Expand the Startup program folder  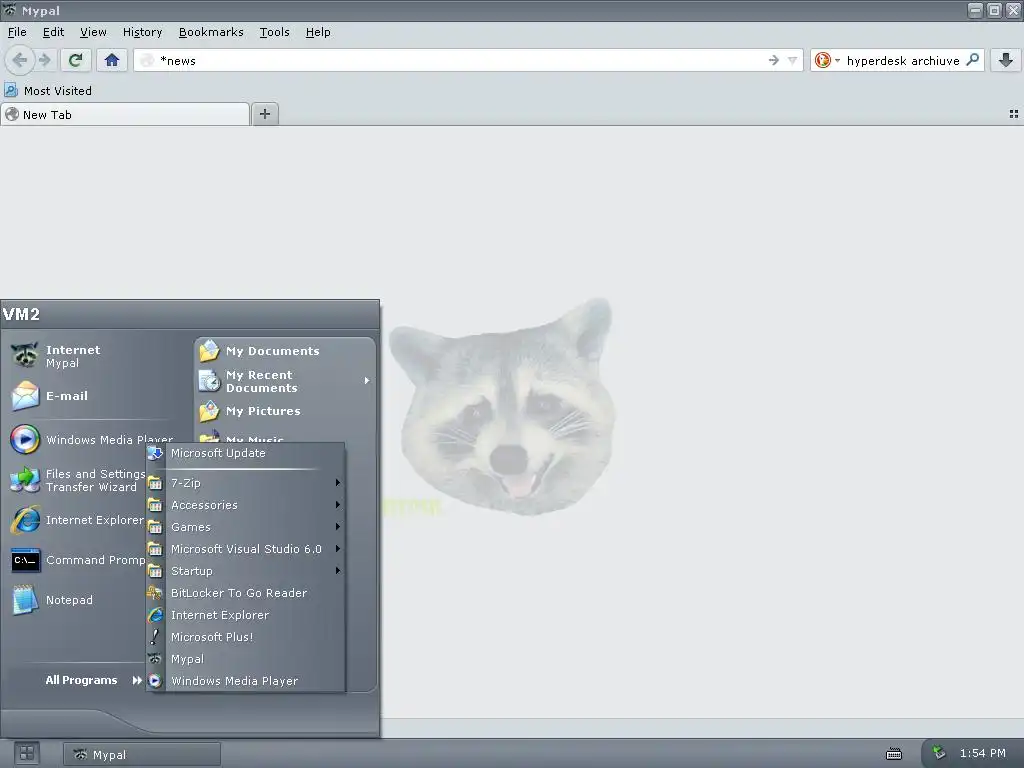pos(246,571)
